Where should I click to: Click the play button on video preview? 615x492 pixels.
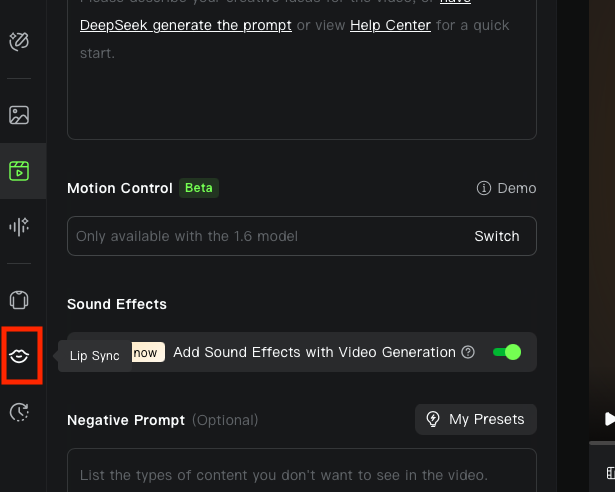coord(609,419)
